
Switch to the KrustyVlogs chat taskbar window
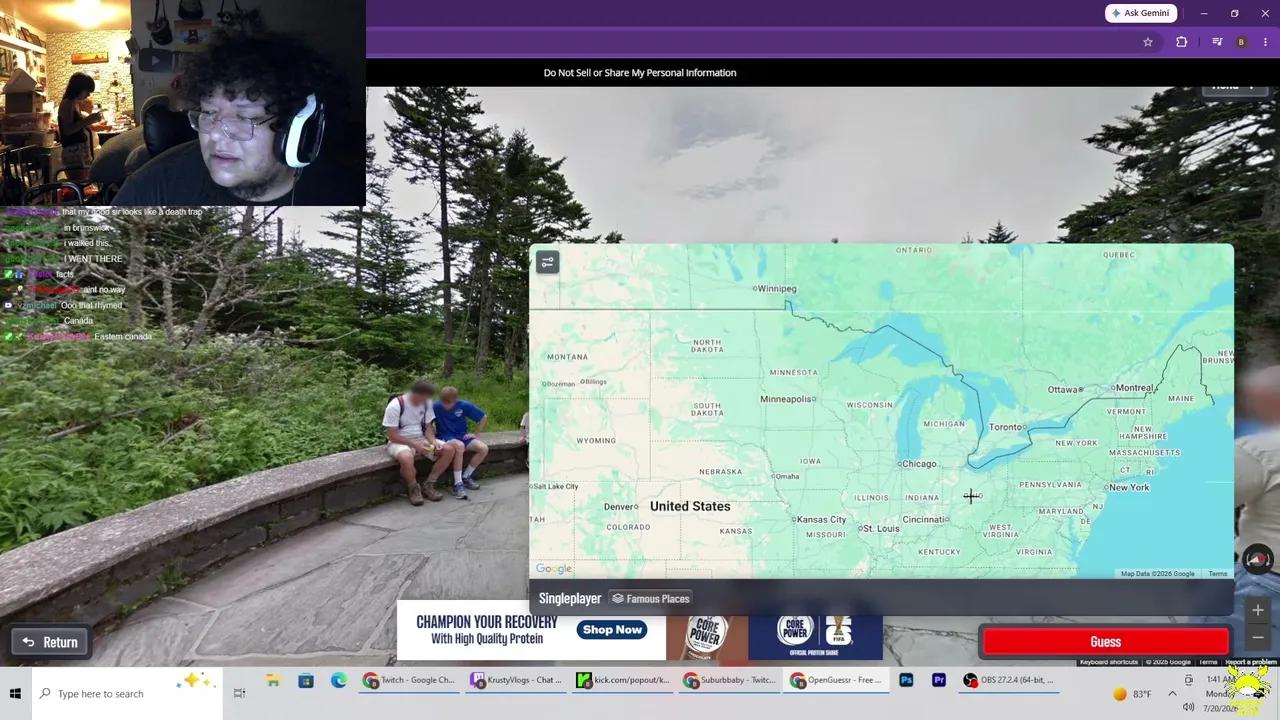click(x=516, y=680)
